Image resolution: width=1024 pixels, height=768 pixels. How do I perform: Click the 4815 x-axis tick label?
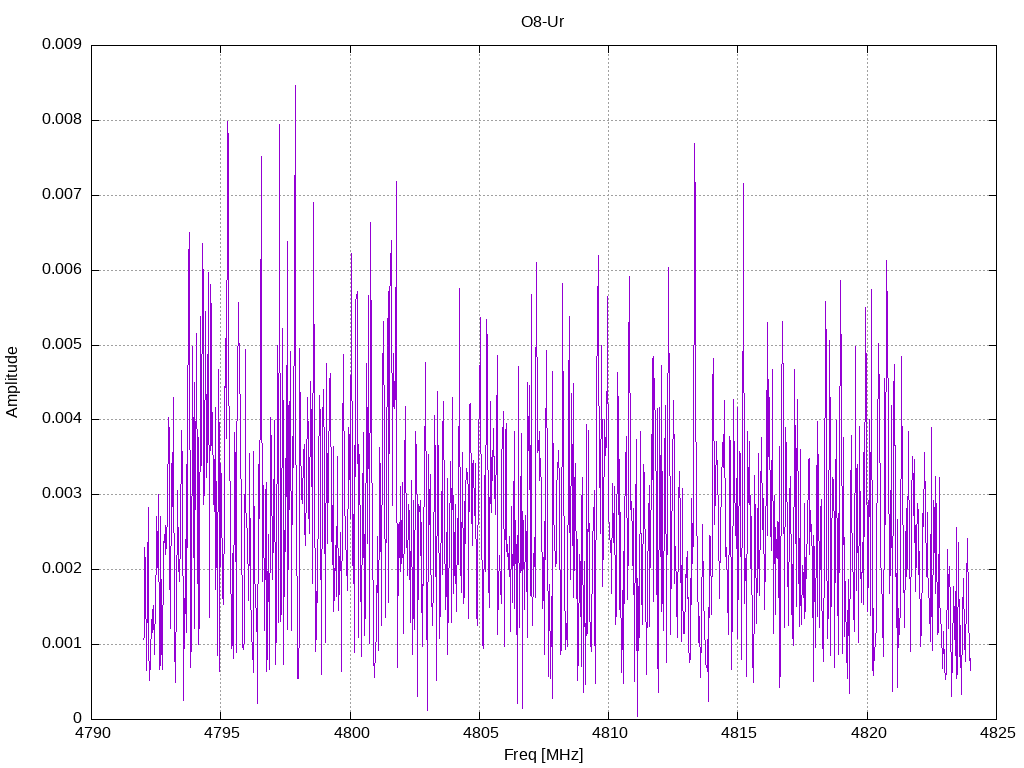[x=739, y=733]
